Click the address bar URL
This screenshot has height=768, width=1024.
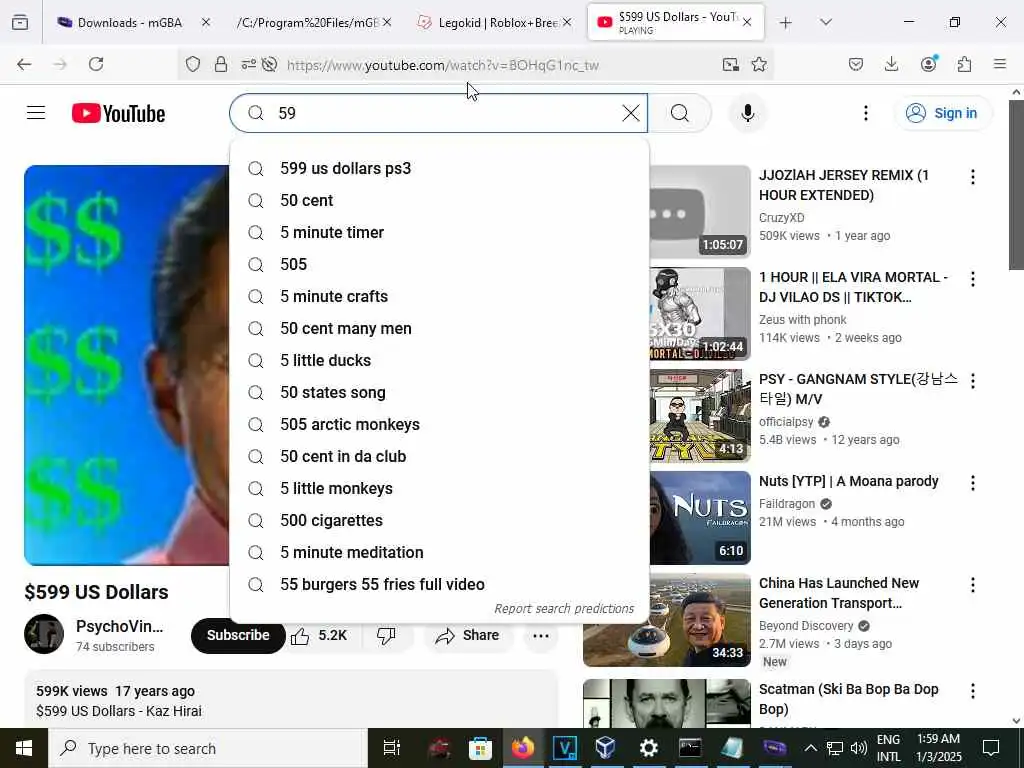(x=442, y=65)
